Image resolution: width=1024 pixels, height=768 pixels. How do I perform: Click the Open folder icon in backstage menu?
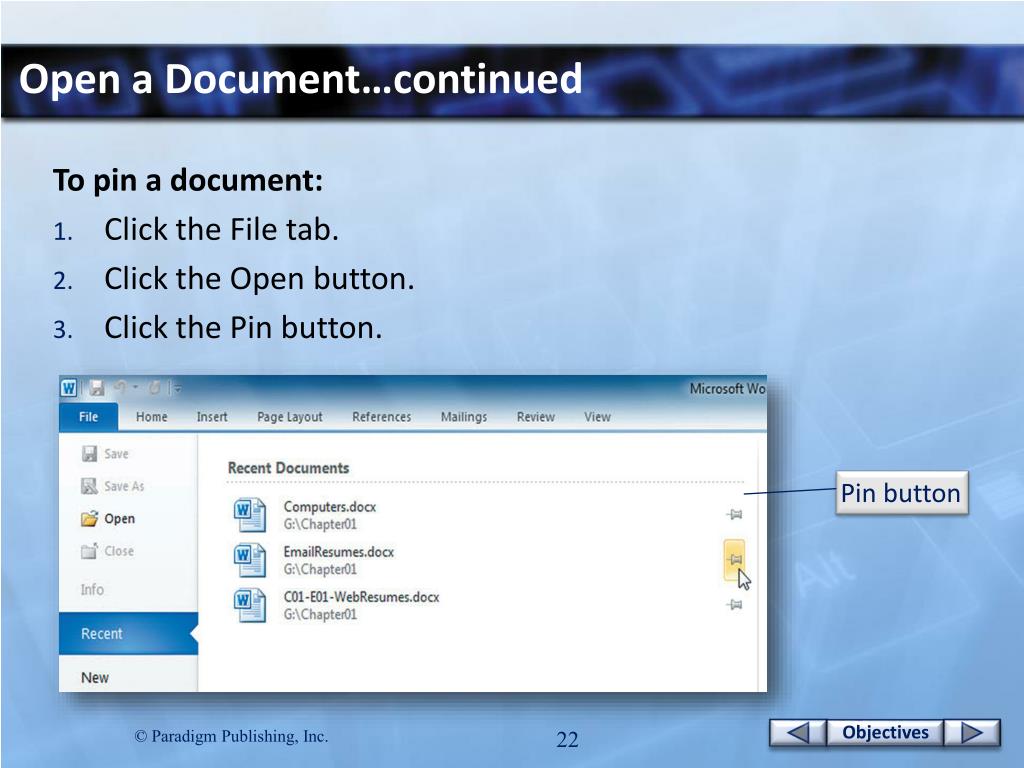point(89,519)
